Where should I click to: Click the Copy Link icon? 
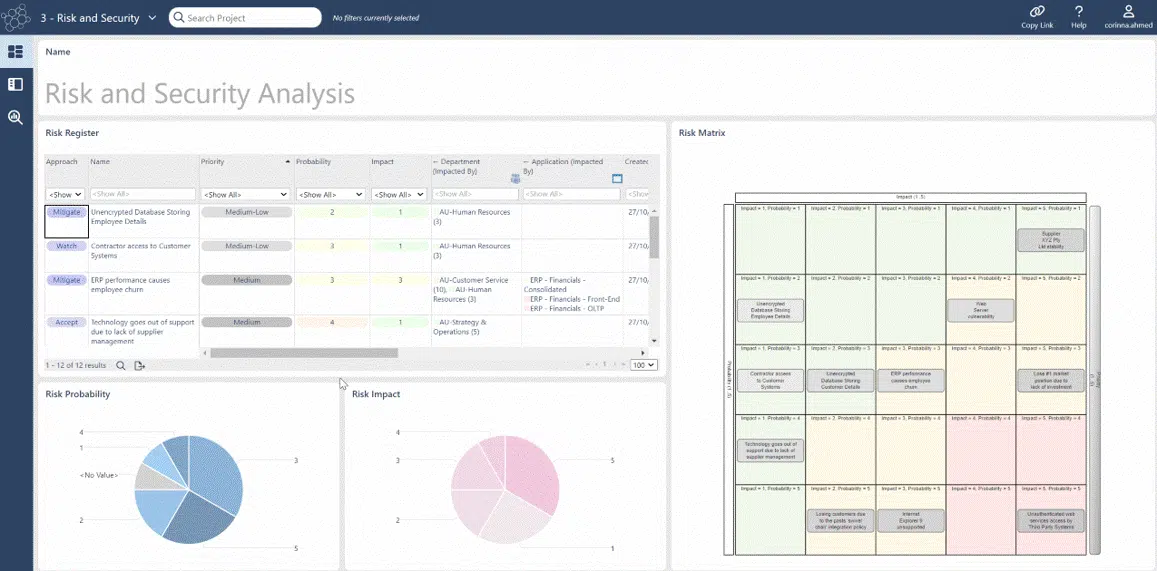(1037, 12)
